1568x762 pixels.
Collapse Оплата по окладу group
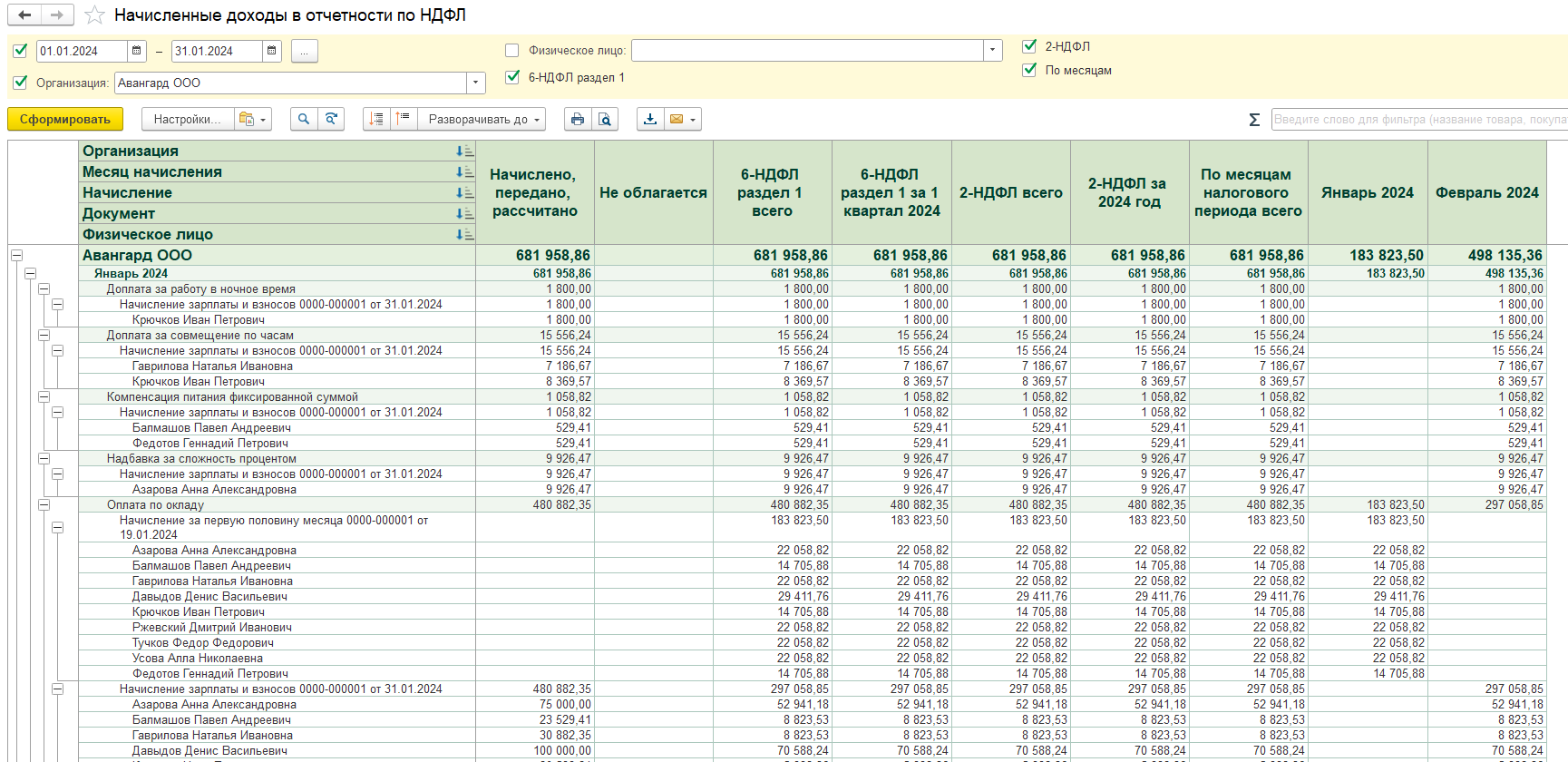[44, 504]
